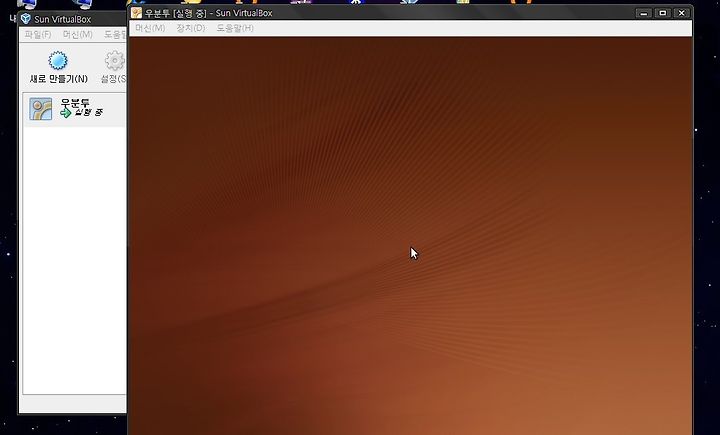Click the green running arrow status icon

66,113
